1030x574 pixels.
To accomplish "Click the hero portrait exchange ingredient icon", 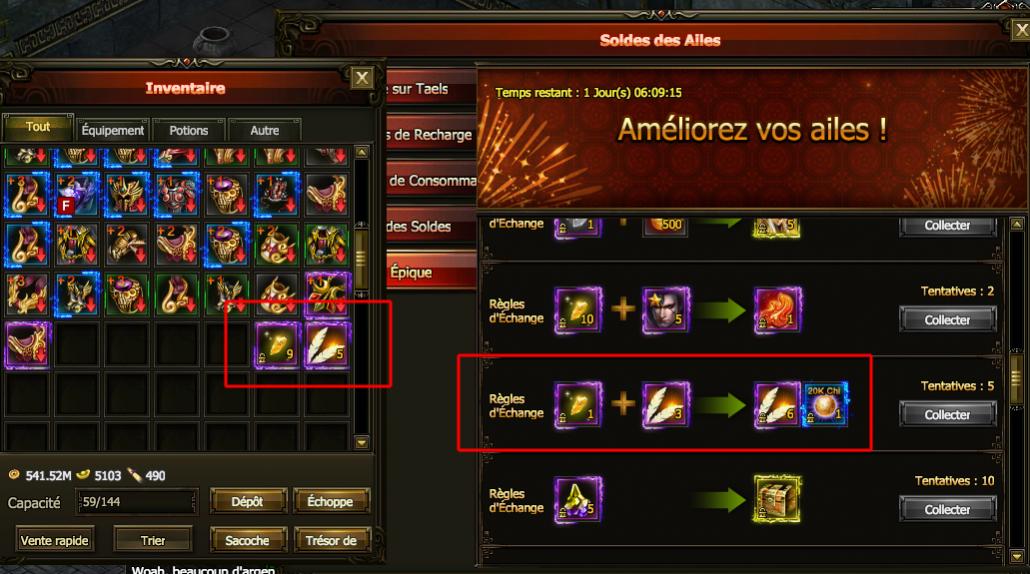I will pyautogui.click(x=665, y=309).
